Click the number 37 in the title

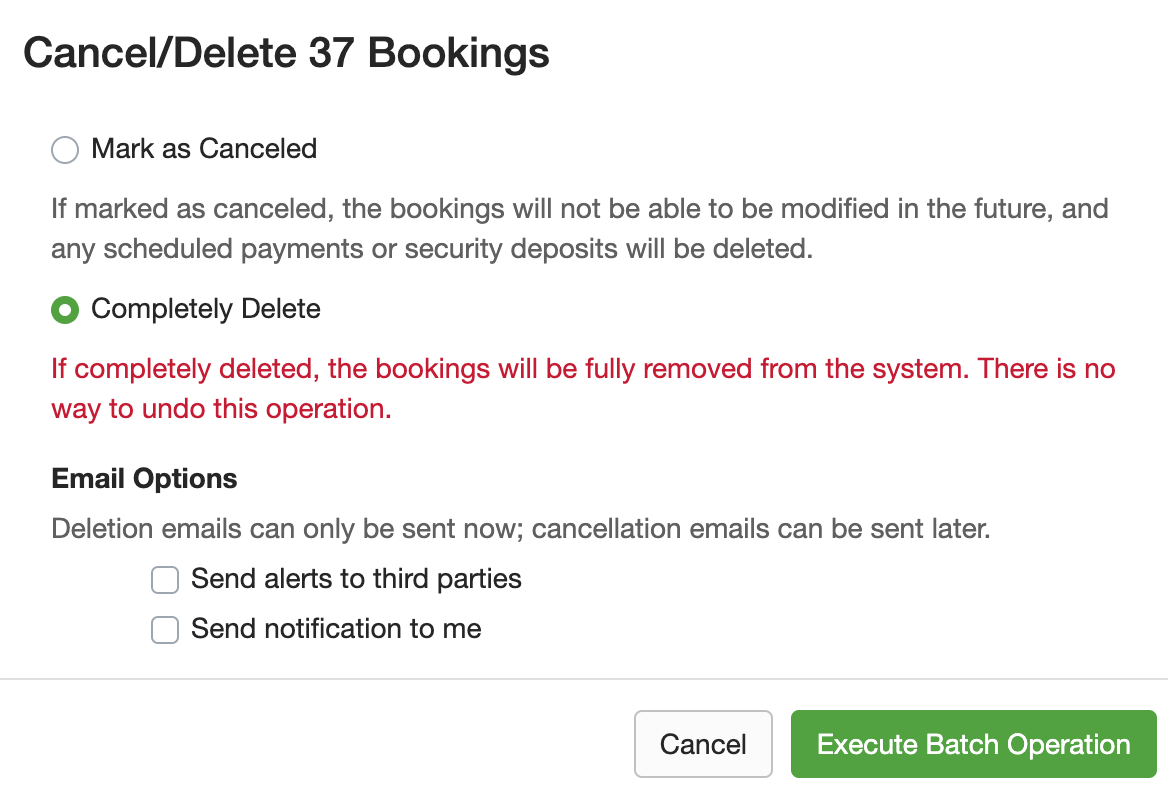pos(332,53)
